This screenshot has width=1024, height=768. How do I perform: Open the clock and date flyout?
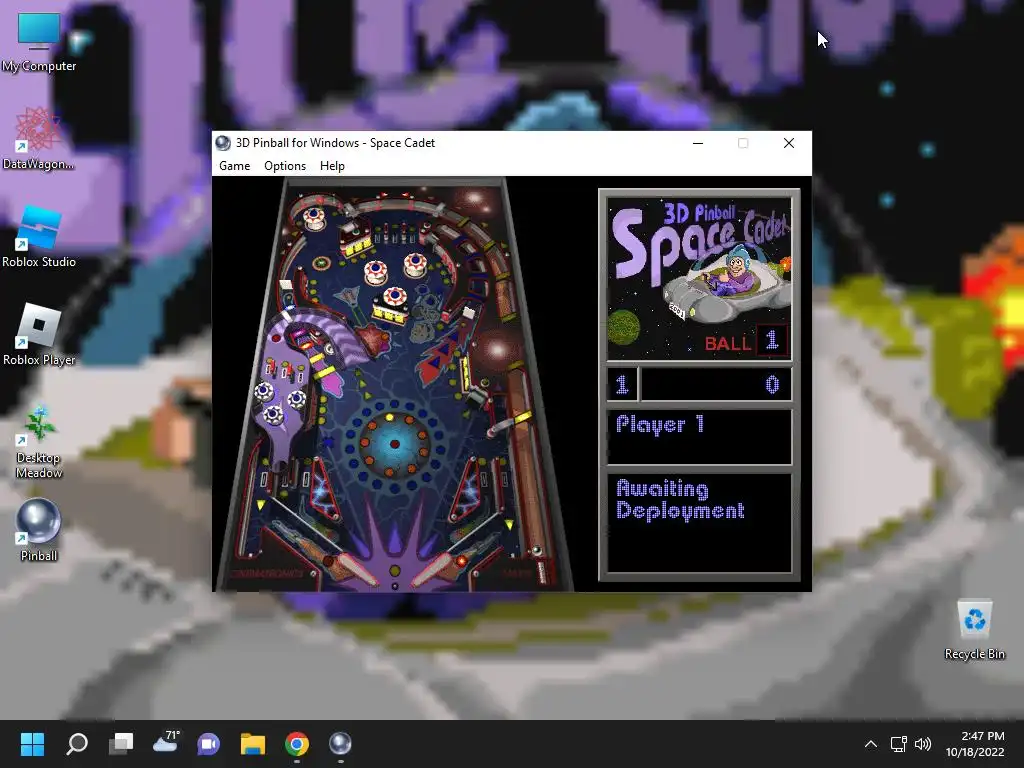coord(975,744)
